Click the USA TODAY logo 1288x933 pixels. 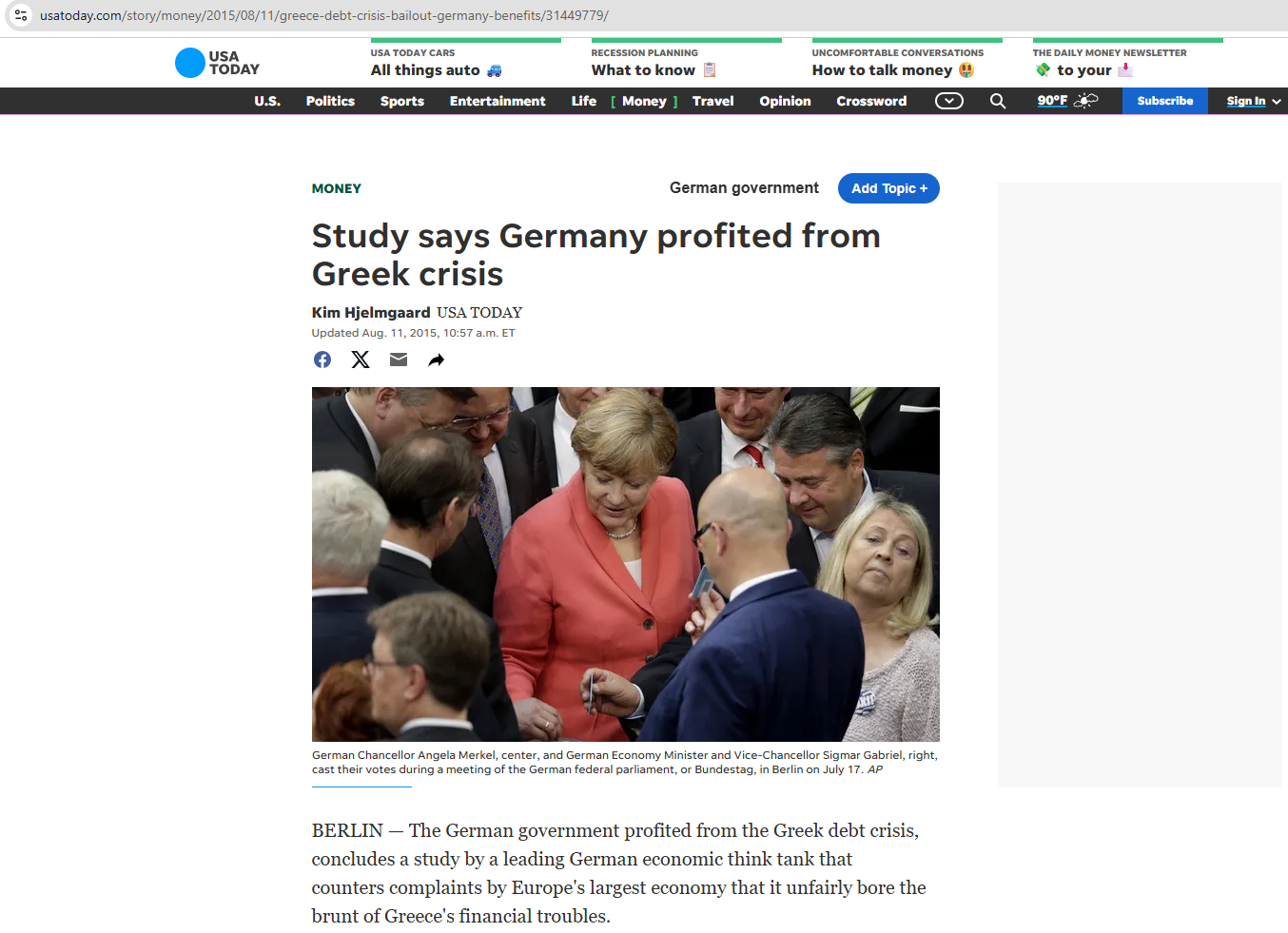(217, 63)
